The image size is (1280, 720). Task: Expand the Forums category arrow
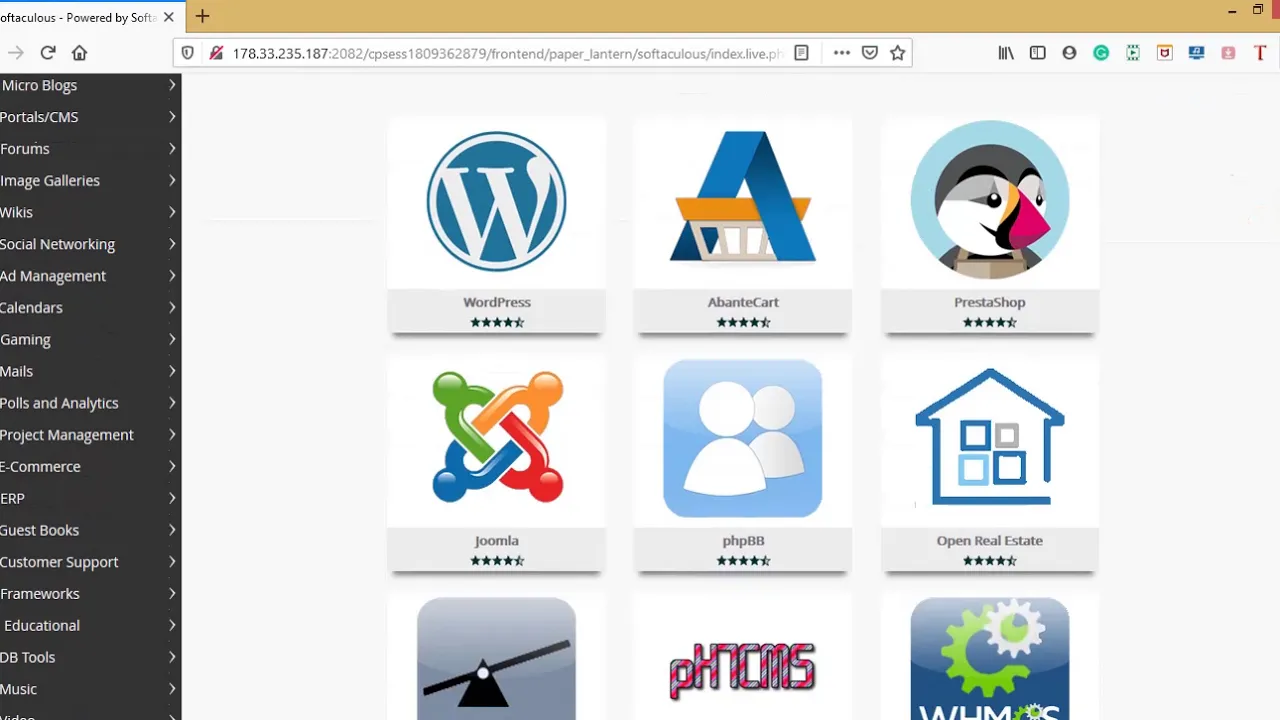point(172,149)
